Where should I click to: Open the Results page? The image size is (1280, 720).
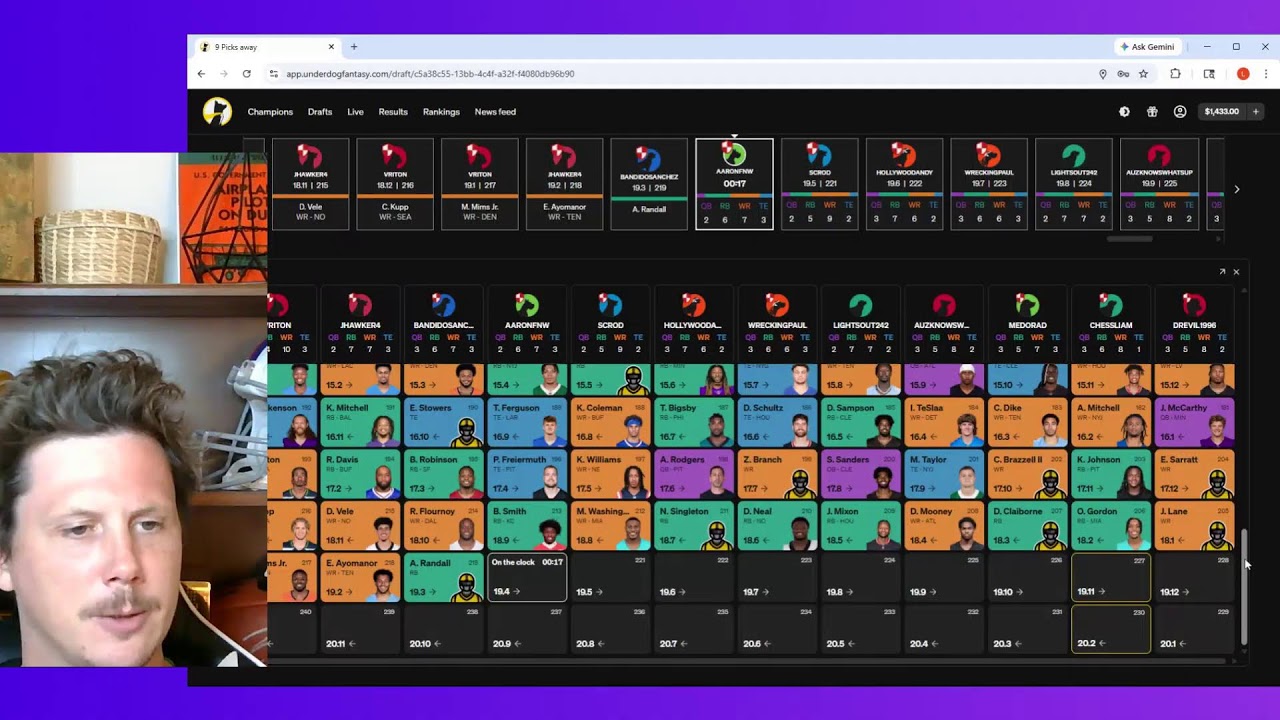click(x=393, y=112)
